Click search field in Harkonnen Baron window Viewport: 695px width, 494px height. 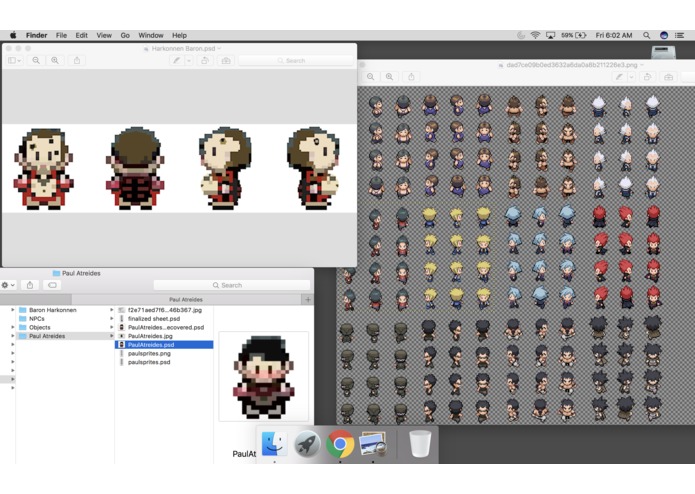[x=296, y=60]
